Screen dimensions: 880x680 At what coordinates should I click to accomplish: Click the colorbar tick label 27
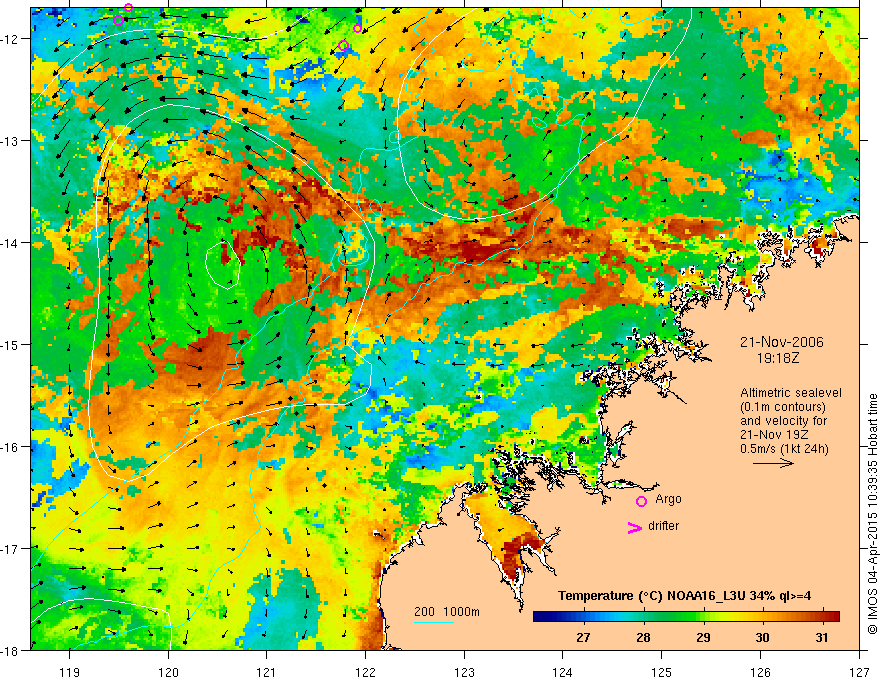tap(584, 637)
